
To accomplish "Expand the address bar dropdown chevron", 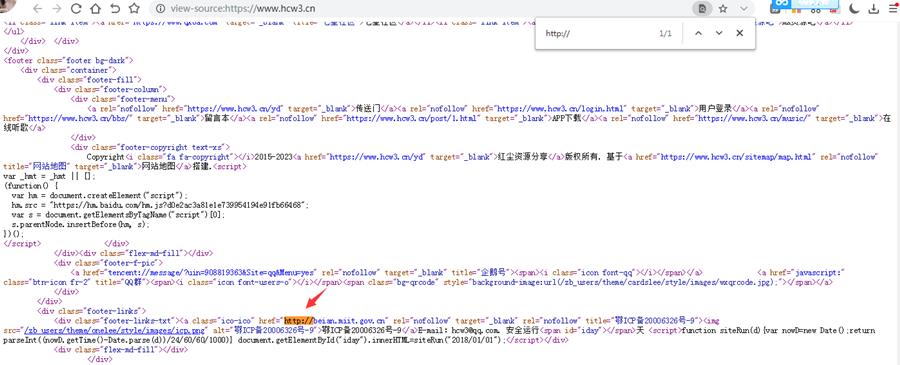I will pyautogui.click(x=744, y=9).
